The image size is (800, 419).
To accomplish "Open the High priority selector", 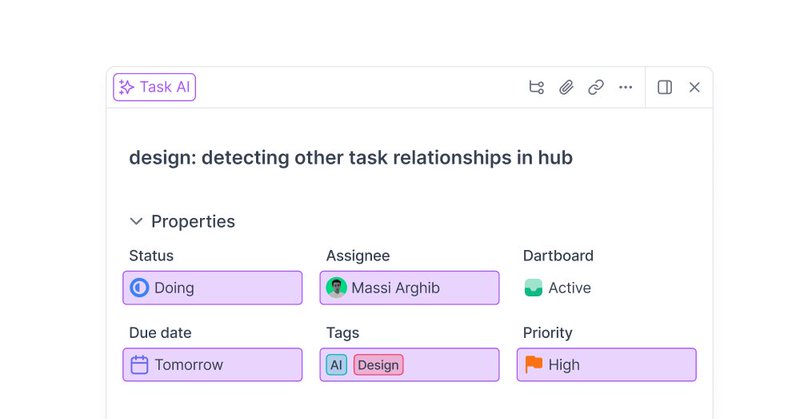I will (607, 365).
